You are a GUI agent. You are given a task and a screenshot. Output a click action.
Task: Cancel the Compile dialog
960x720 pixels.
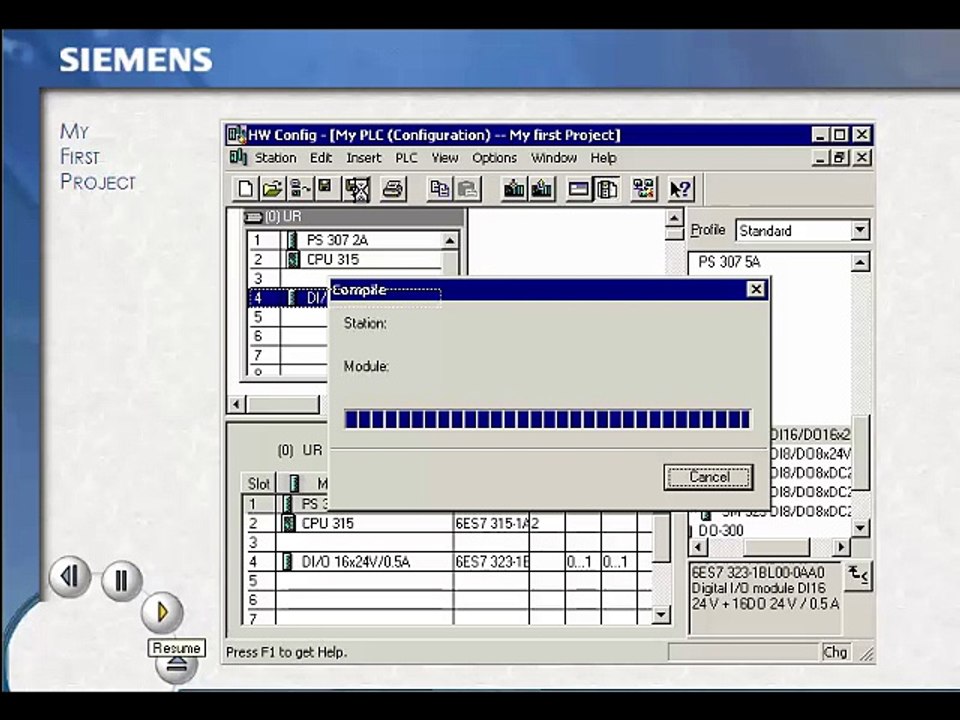pyautogui.click(x=708, y=477)
